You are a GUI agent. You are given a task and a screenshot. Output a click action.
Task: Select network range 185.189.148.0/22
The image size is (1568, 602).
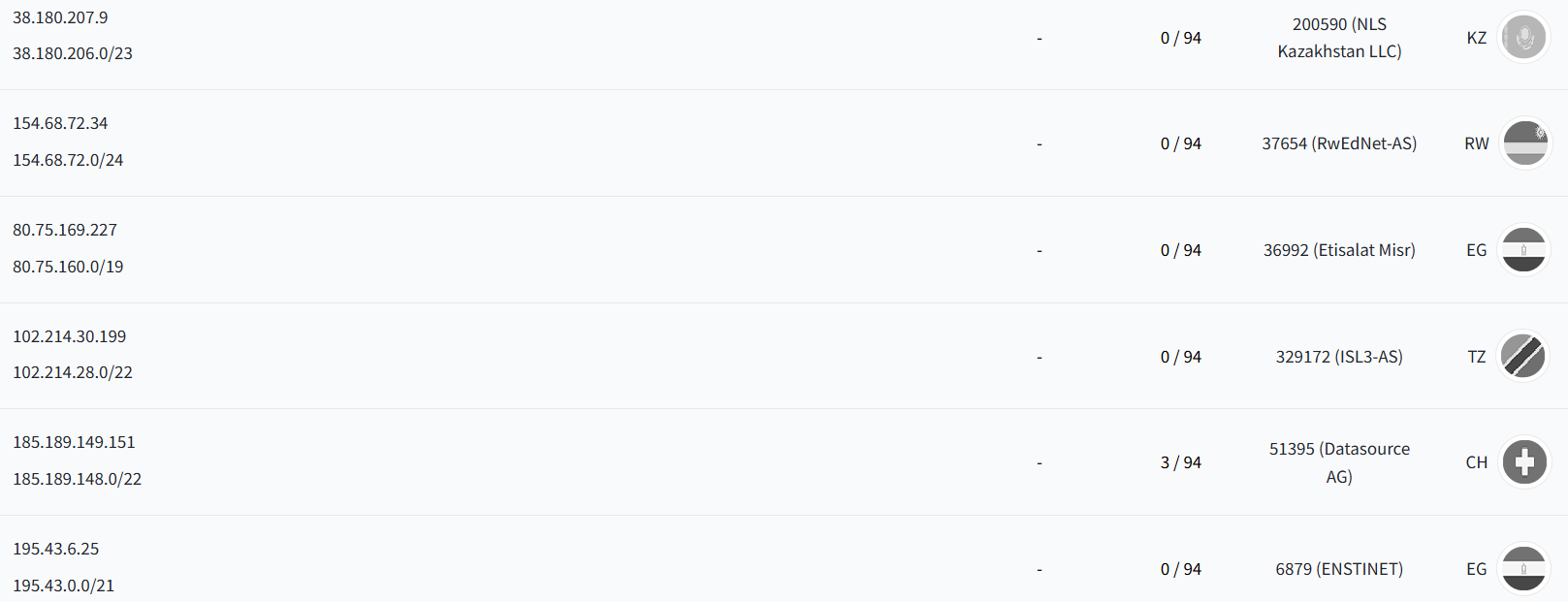click(x=78, y=479)
